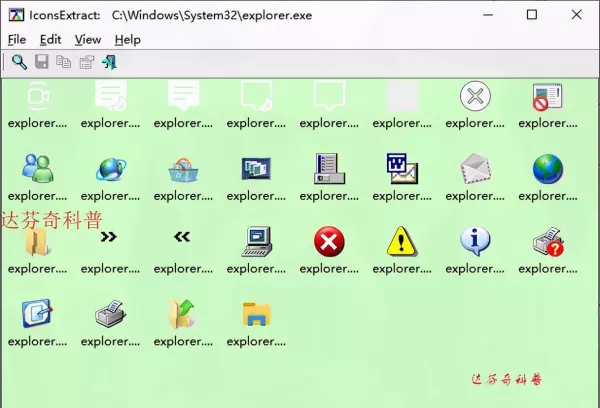Screen dimensions: 600x408
Task: Select the double left chevron icon
Action: coord(182,237)
